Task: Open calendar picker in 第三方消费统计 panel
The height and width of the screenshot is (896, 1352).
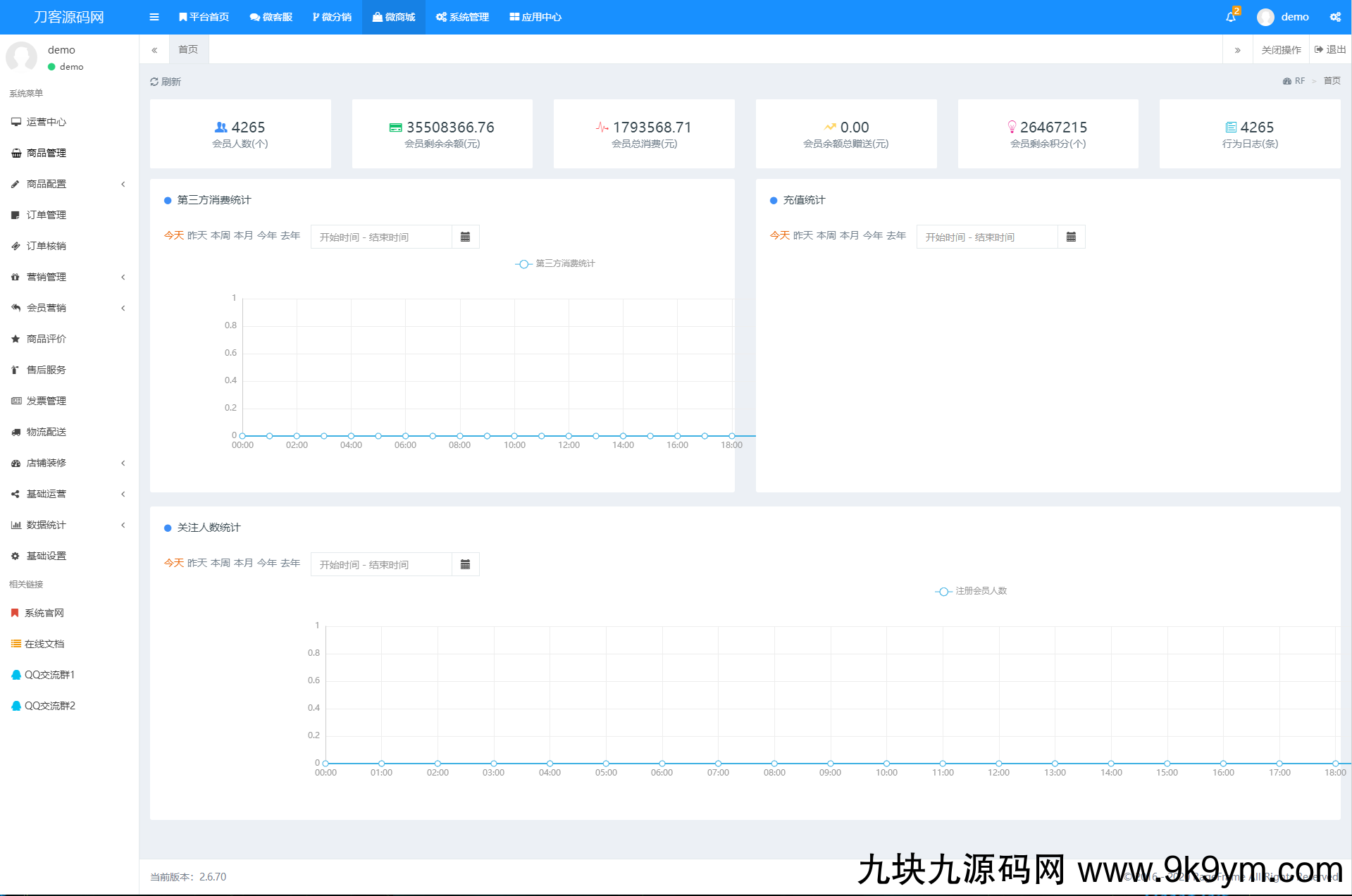Action: click(465, 237)
